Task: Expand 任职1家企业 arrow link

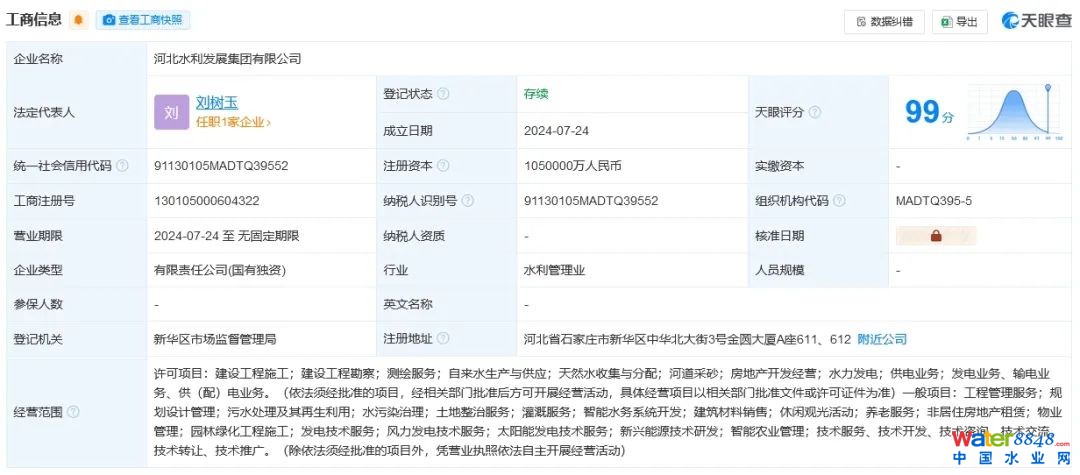Action: point(233,122)
